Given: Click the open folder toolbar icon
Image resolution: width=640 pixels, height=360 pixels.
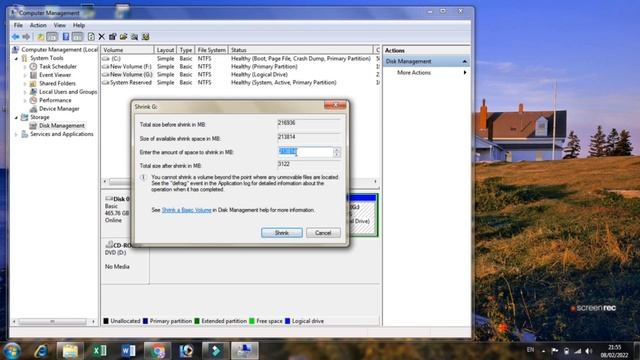Looking at the screenshot, I should coord(124,37).
